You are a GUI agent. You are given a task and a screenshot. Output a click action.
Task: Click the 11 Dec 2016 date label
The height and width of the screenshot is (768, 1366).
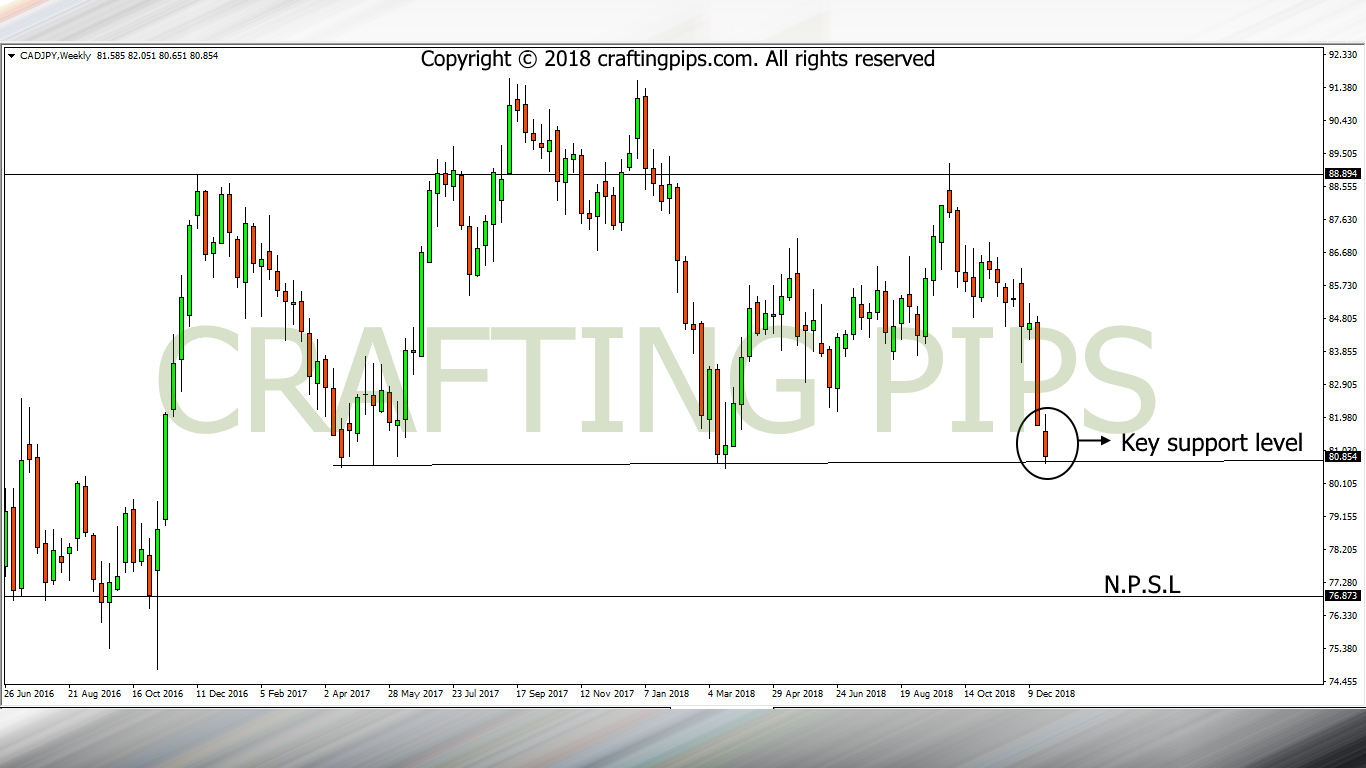[x=222, y=693]
